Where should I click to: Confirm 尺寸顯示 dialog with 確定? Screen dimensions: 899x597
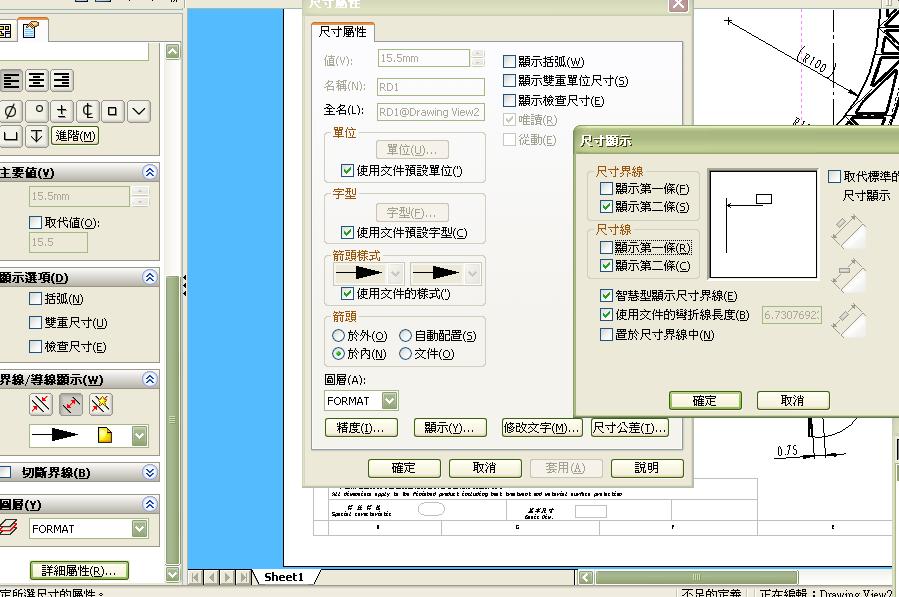coord(705,400)
